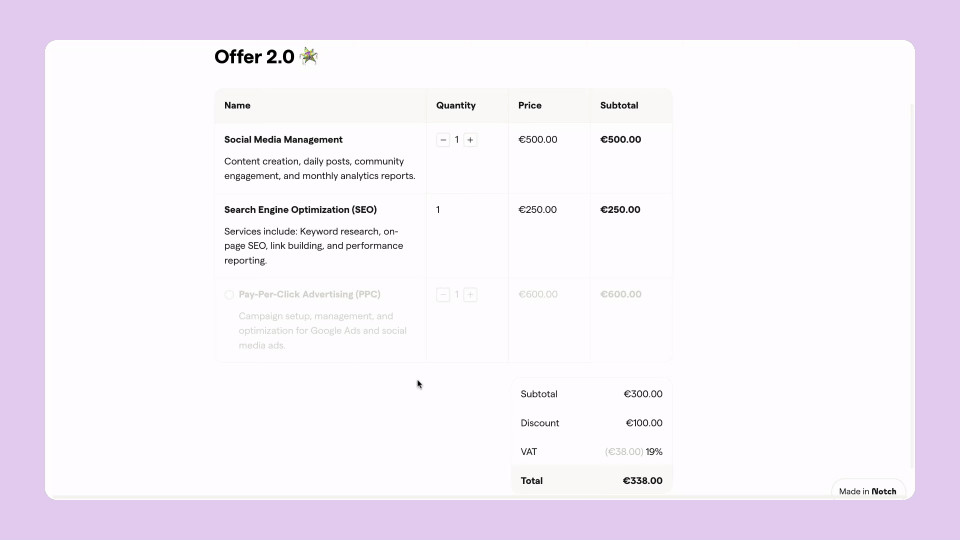Click minus button for Pay-Per-Click Advertising

443,295
